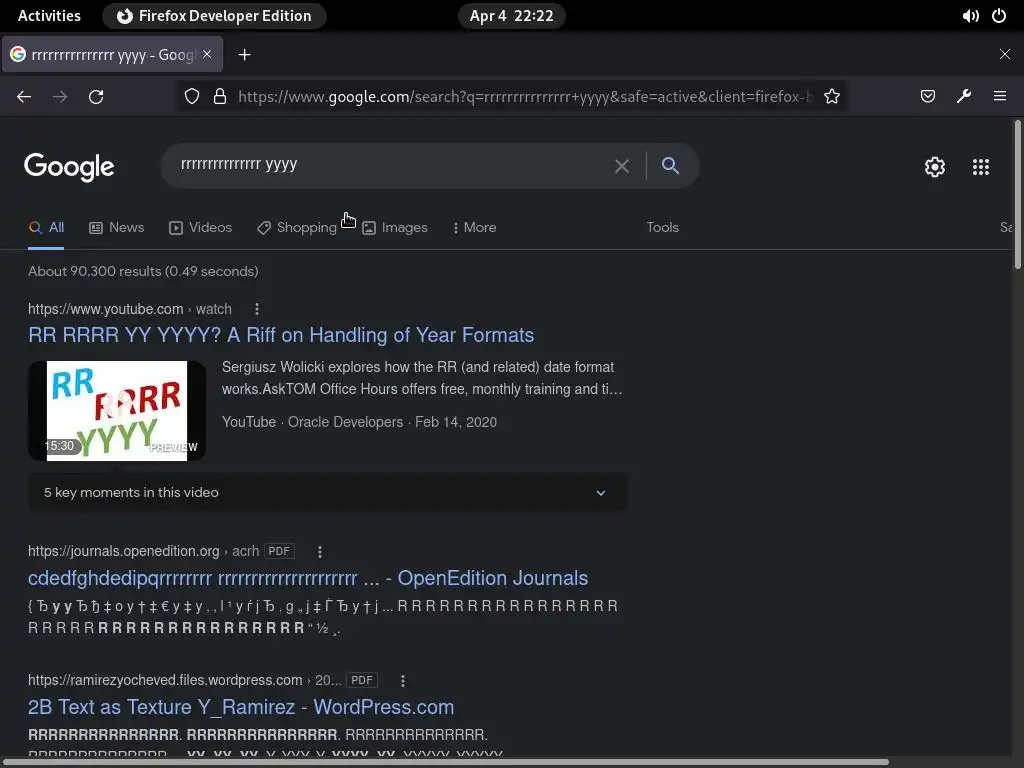Open RR RRRR YY YYYY video result link

(281, 335)
